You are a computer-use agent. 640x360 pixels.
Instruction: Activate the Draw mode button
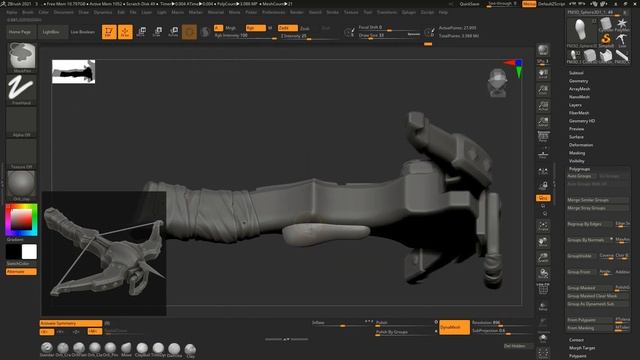click(125, 32)
